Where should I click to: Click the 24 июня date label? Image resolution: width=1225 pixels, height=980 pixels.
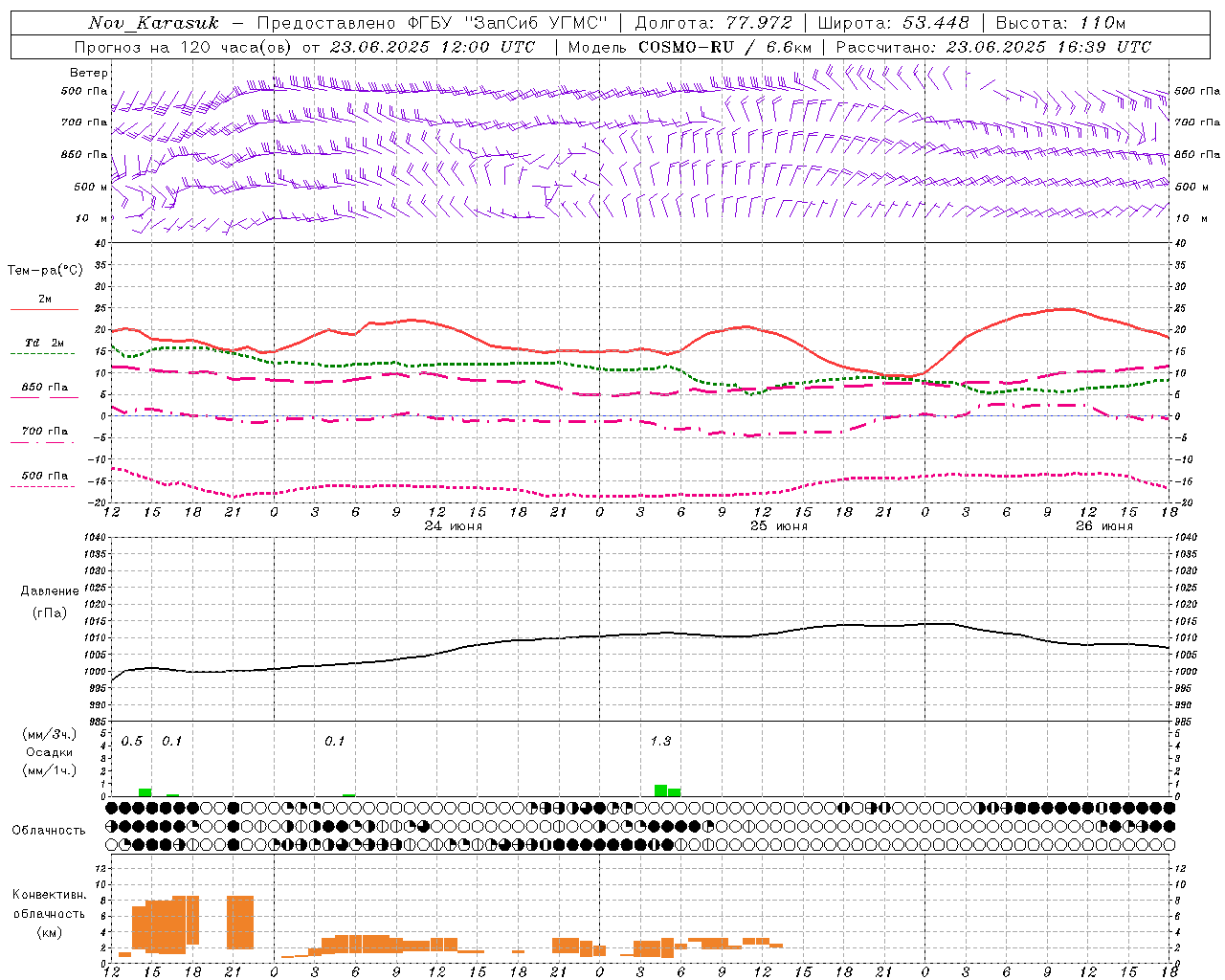click(x=454, y=526)
